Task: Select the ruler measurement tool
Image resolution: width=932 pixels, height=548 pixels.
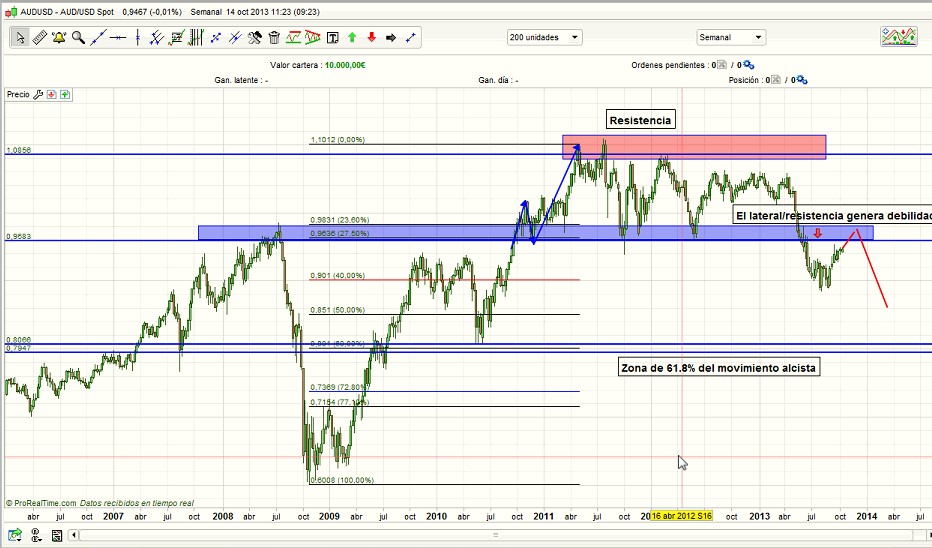Action: tap(39, 37)
